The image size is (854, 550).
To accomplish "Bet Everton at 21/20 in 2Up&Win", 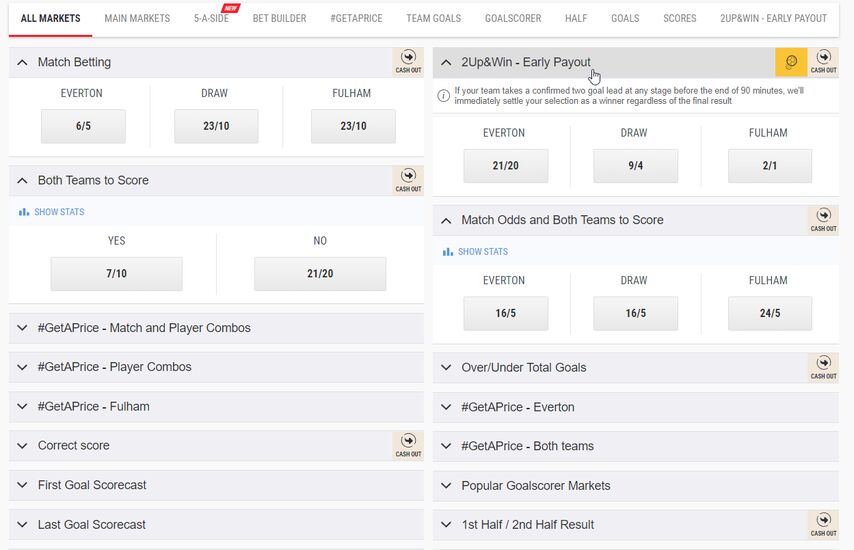I will pyautogui.click(x=505, y=166).
